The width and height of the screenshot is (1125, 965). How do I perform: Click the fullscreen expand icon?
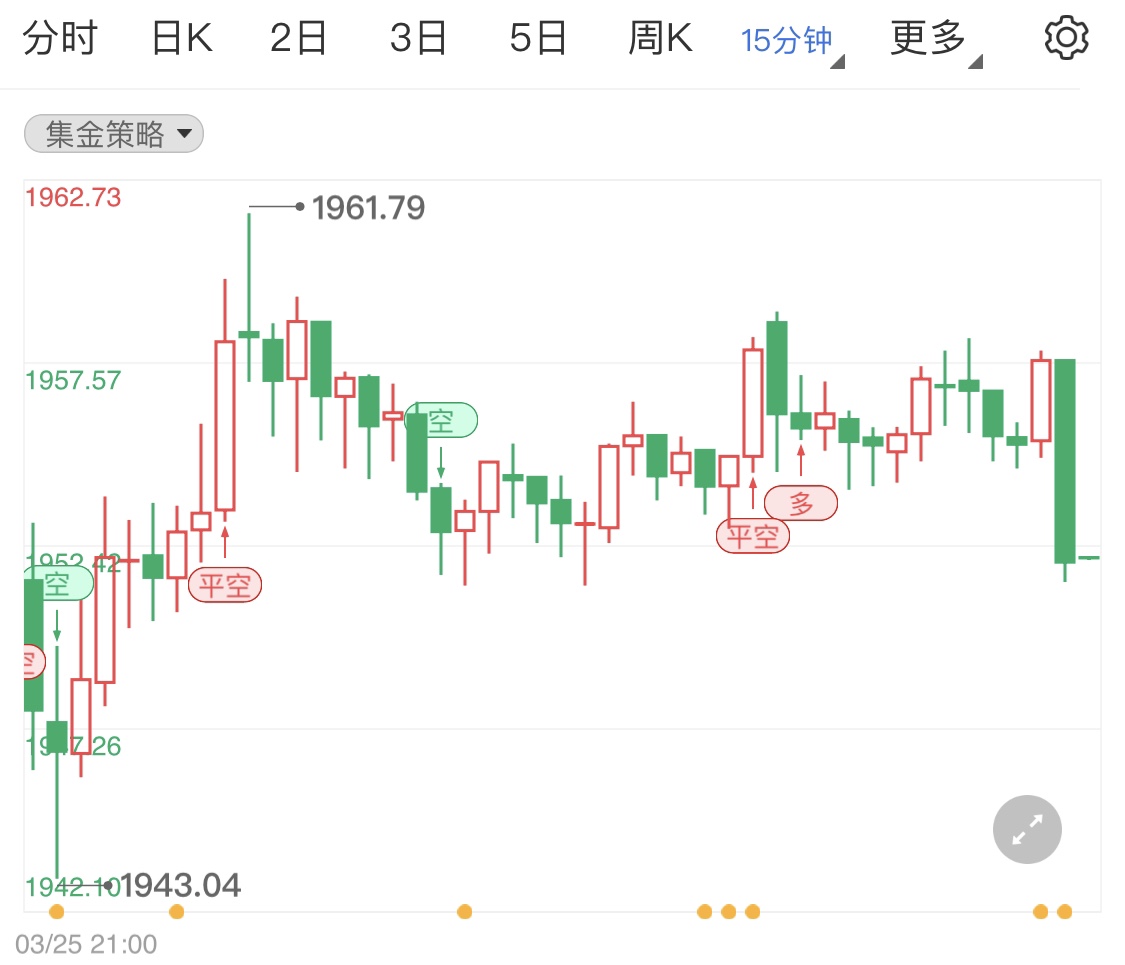click(x=1027, y=829)
